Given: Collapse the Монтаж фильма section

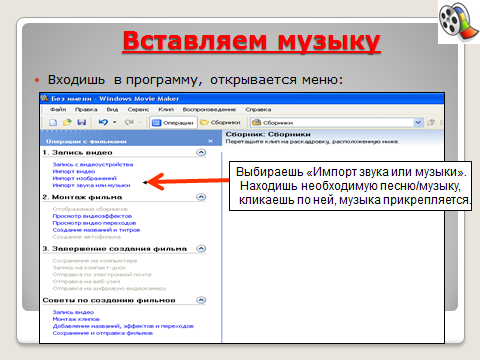Looking at the screenshot, I should tap(201, 197).
